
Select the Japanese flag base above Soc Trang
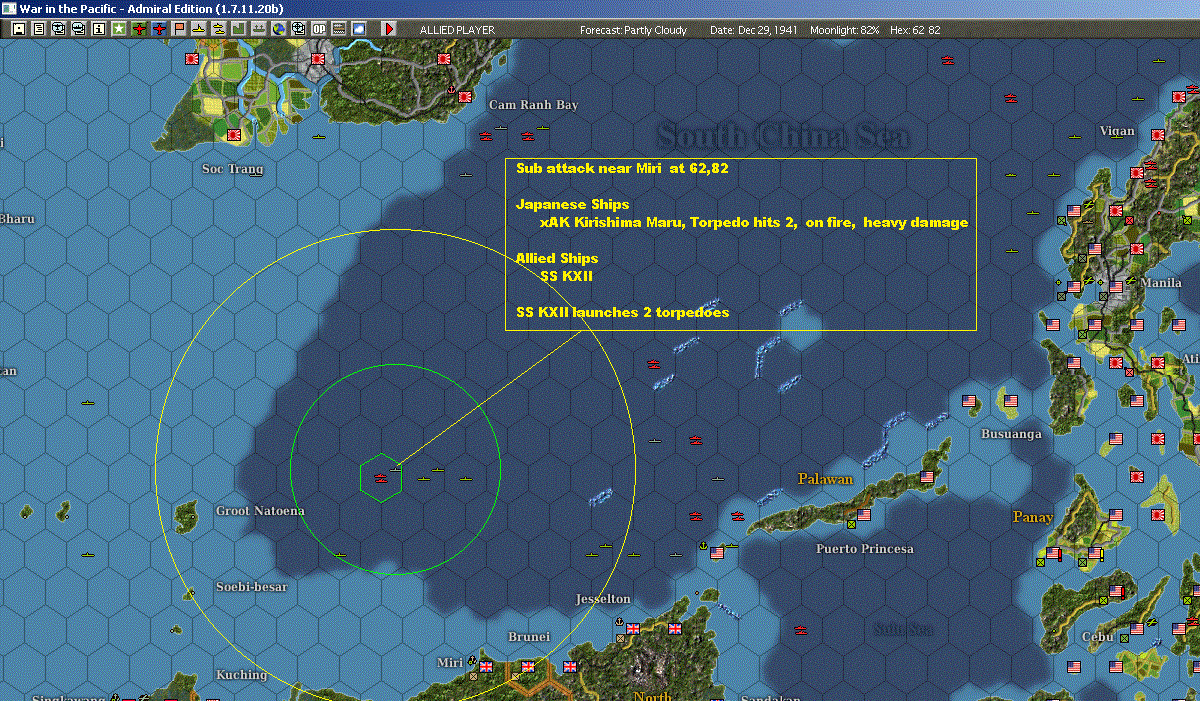tap(234, 135)
